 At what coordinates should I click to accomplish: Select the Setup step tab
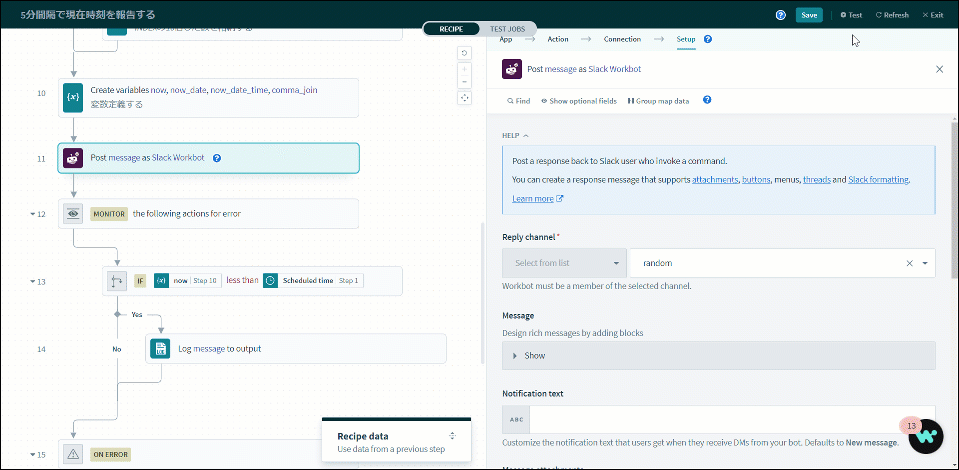(686, 39)
